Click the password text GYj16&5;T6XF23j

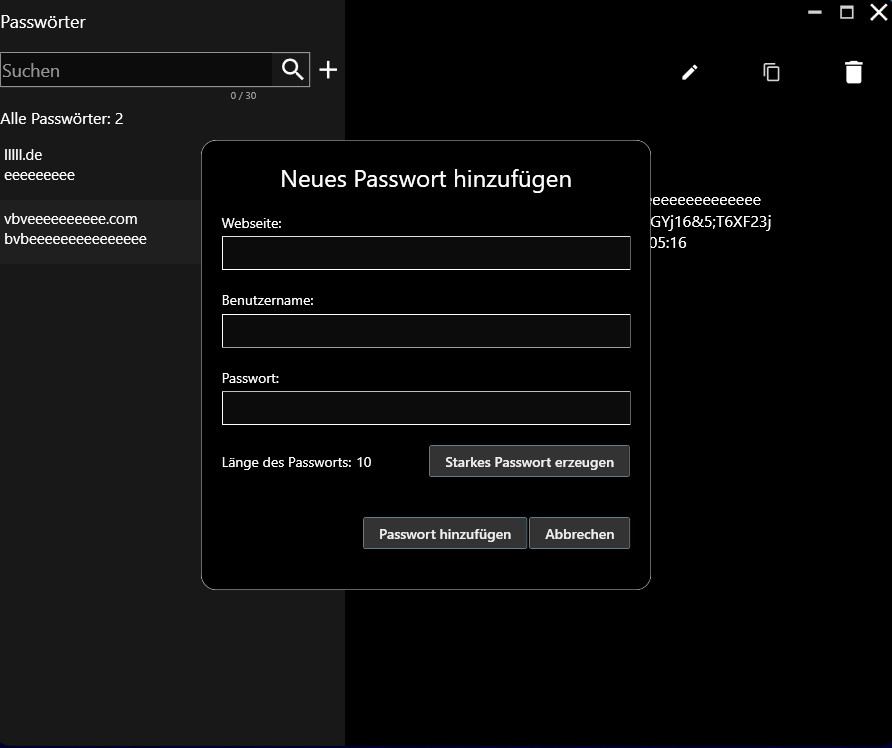click(711, 222)
